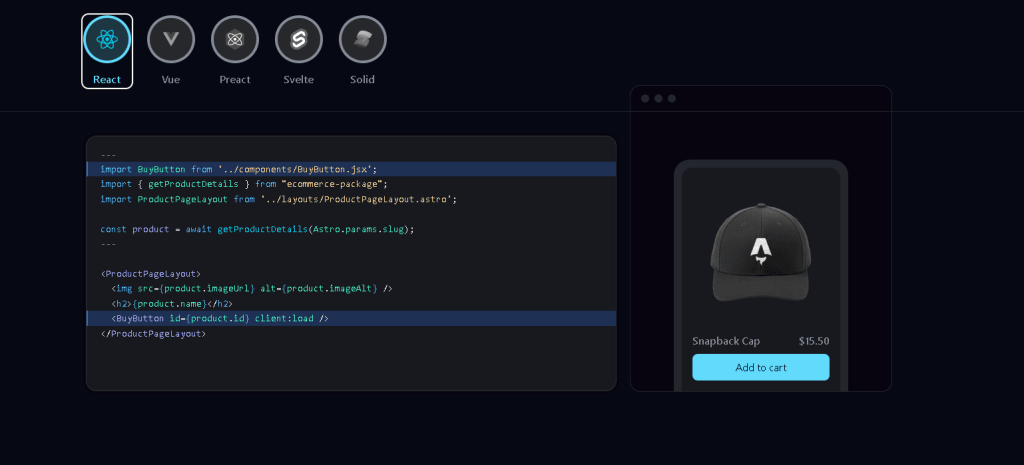The width and height of the screenshot is (1024, 465).
Task: Select the Solid framework icon
Action: [x=362, y=39]
